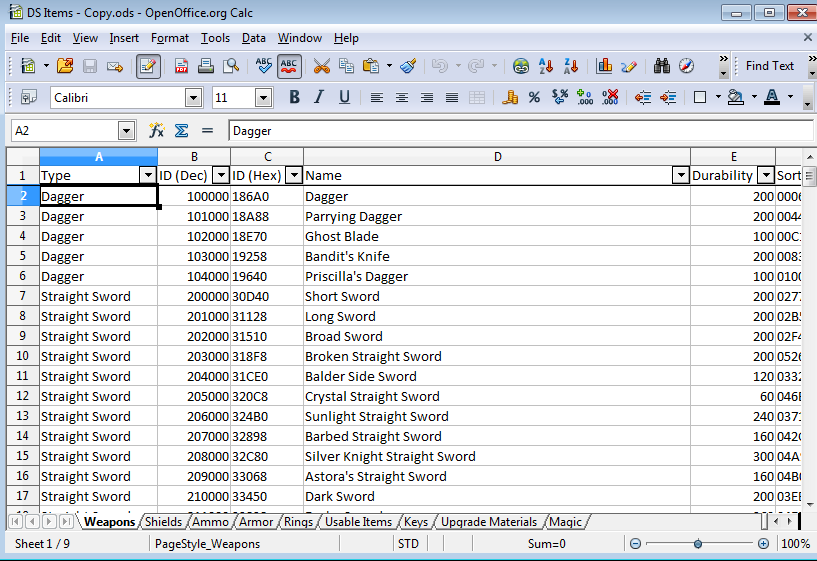Image resolution: width=817 pixels, height=561 pixels.
Task: Click the Cut scissors icon
Action: pyautogui.click(x=321, y=66)
